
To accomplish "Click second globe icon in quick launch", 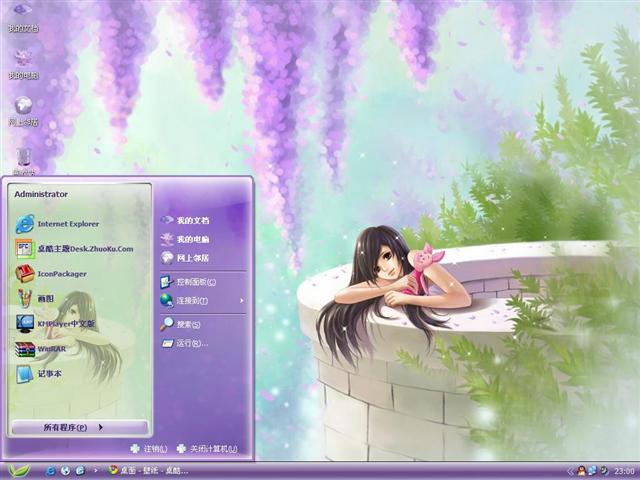I will click(x=65, y=471).
